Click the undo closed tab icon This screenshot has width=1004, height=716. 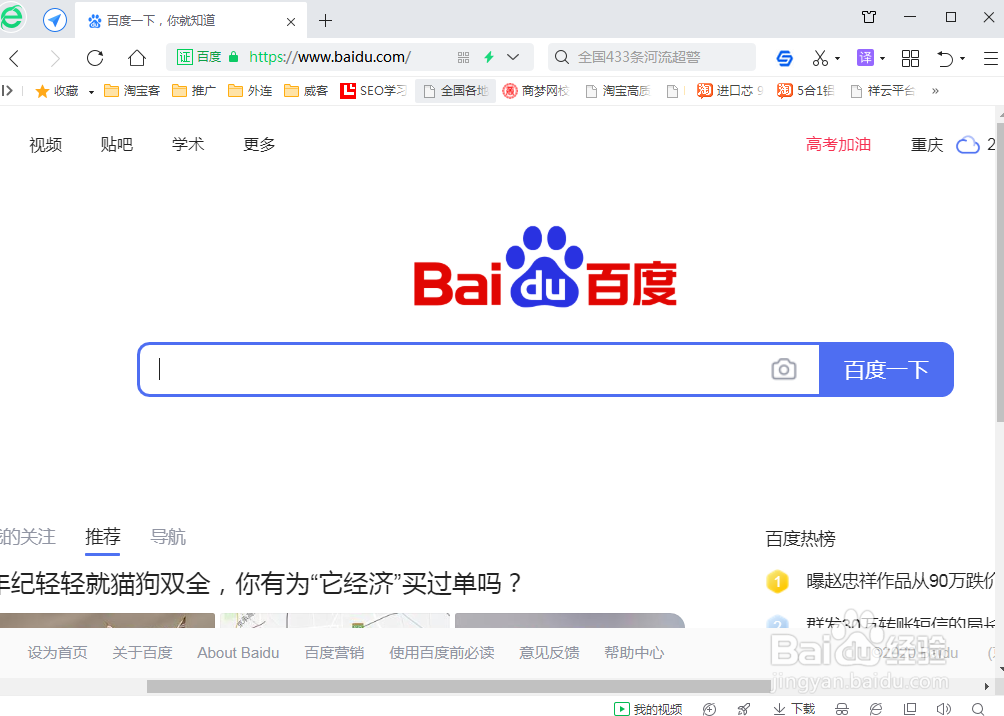[x=945, y=58]
